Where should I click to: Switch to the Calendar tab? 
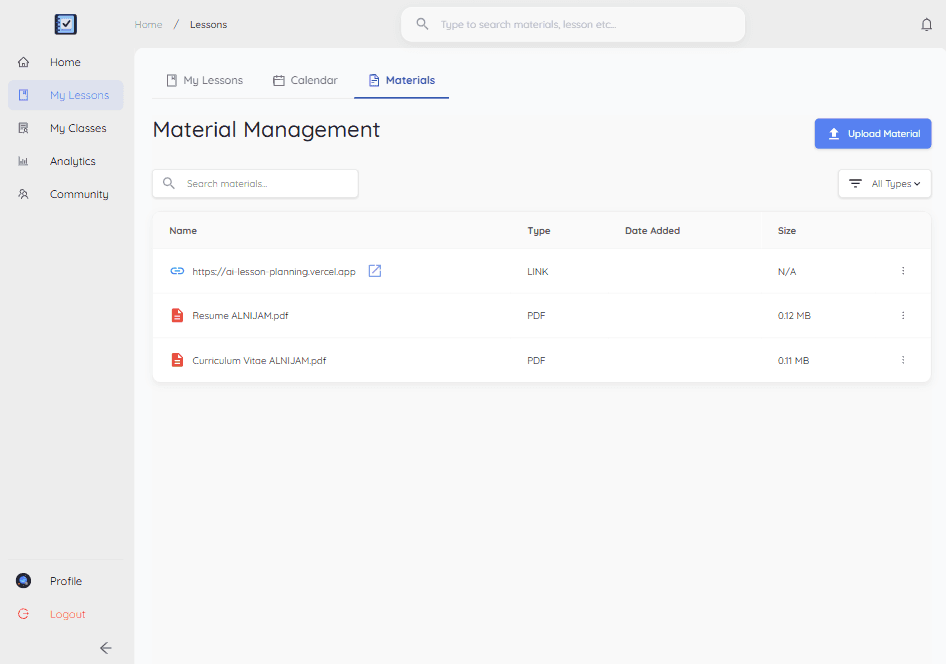click(x=305, y=80)
